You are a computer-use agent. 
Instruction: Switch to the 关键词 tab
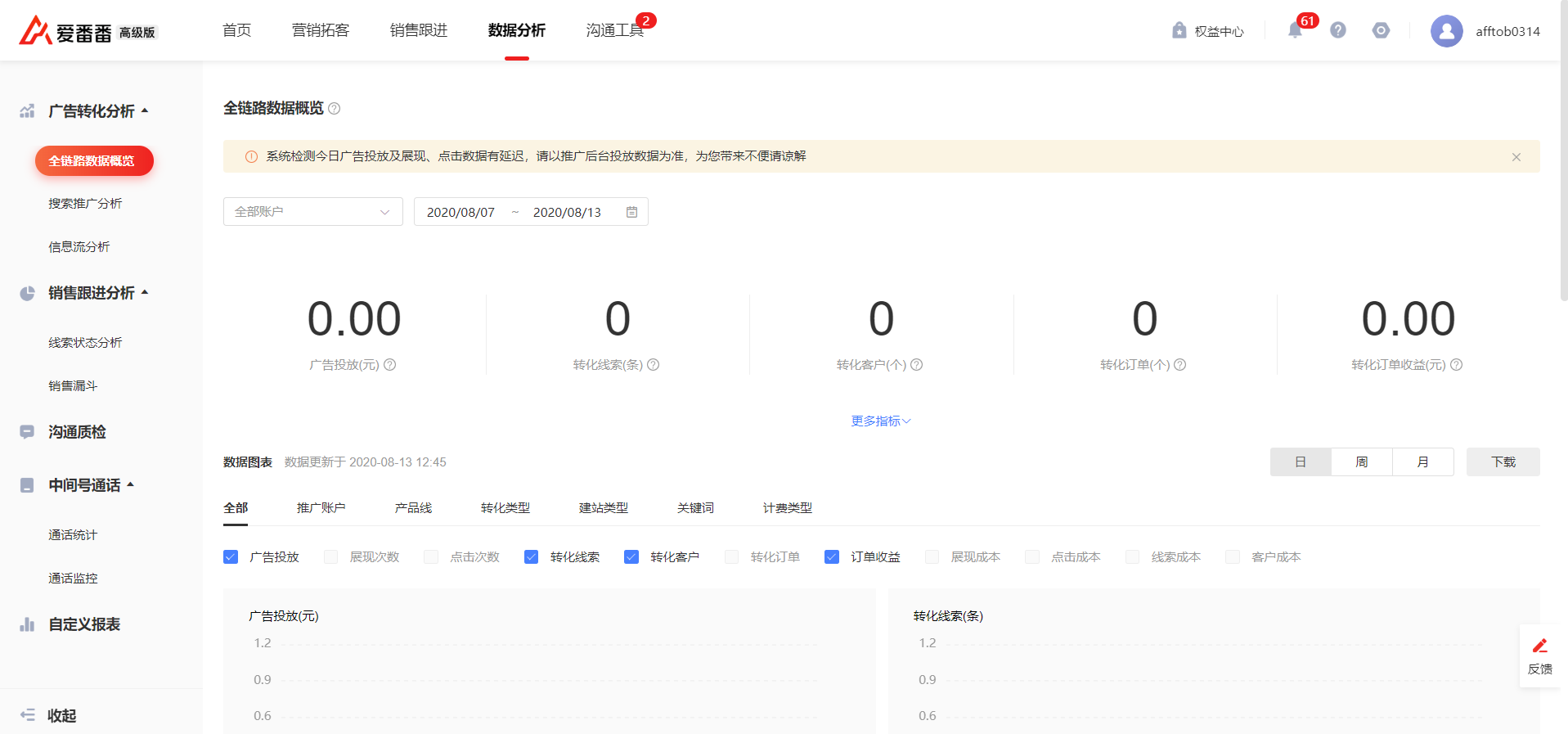click(696, 508)
